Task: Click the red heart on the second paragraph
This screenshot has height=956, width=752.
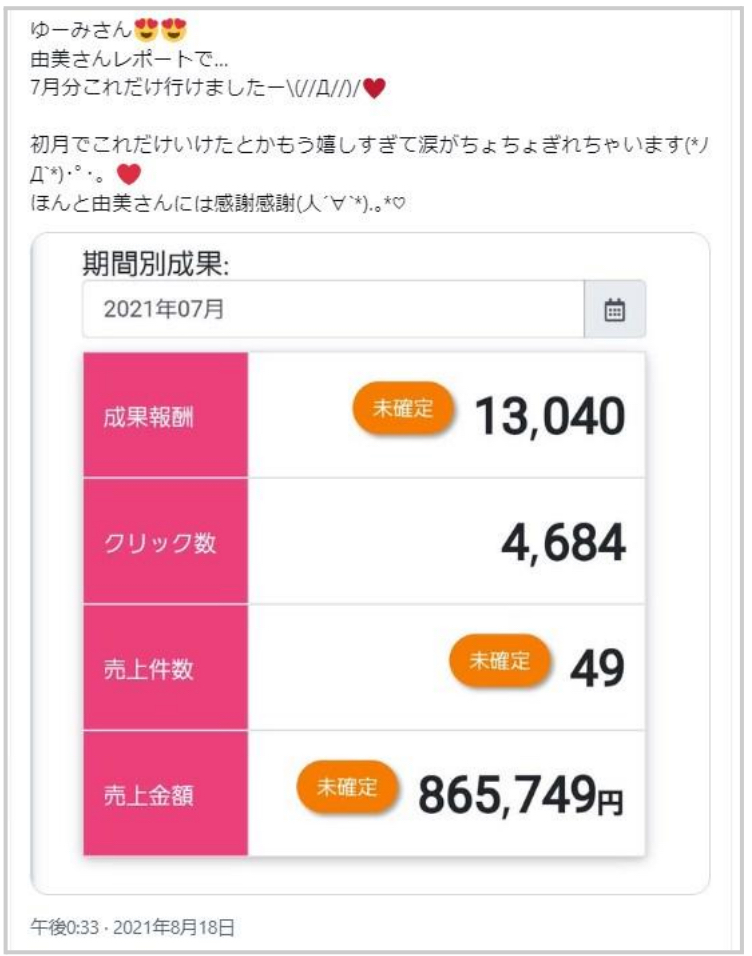Action: (129, 174)
